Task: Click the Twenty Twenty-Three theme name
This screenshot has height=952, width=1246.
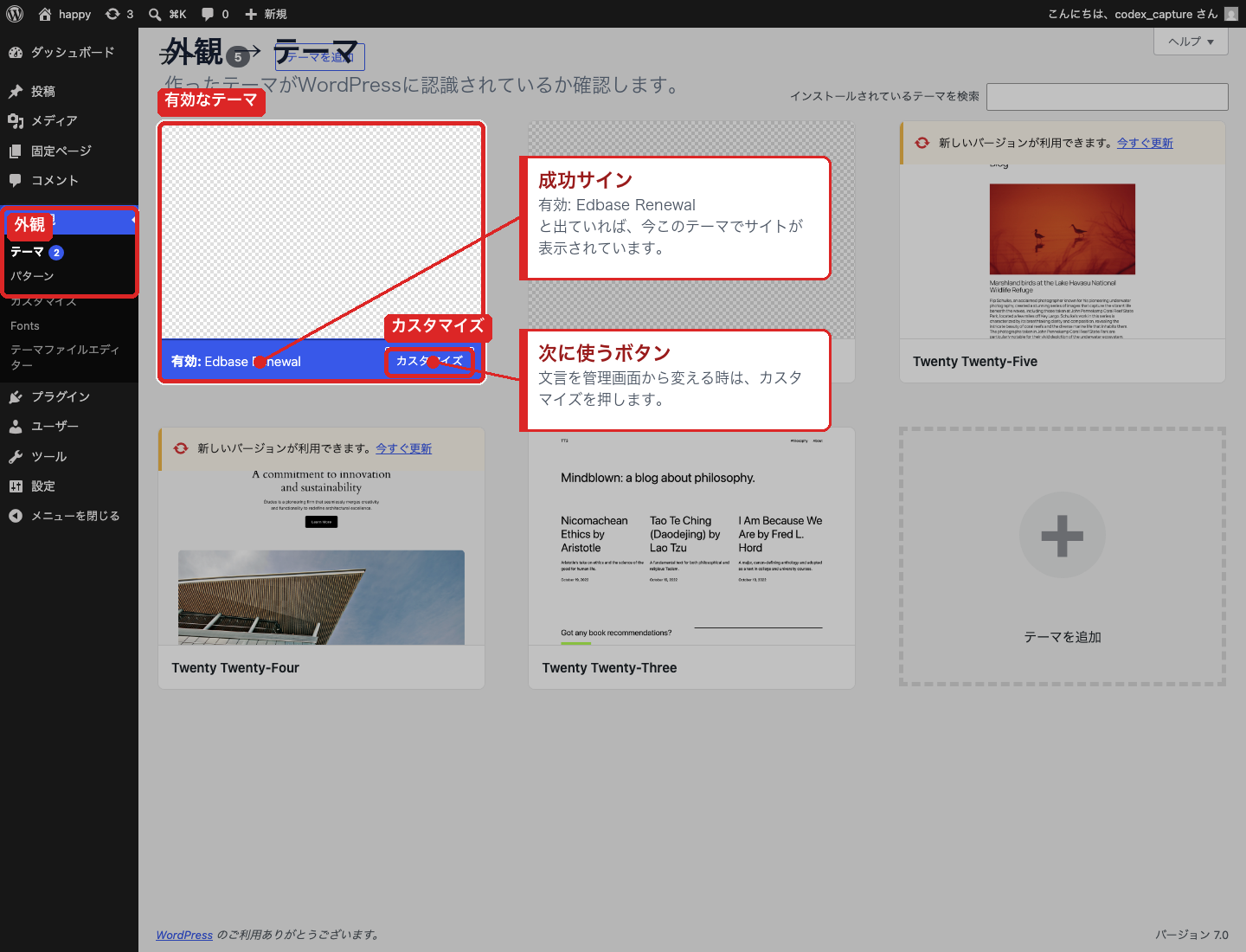Action: [x=609, y=668]
